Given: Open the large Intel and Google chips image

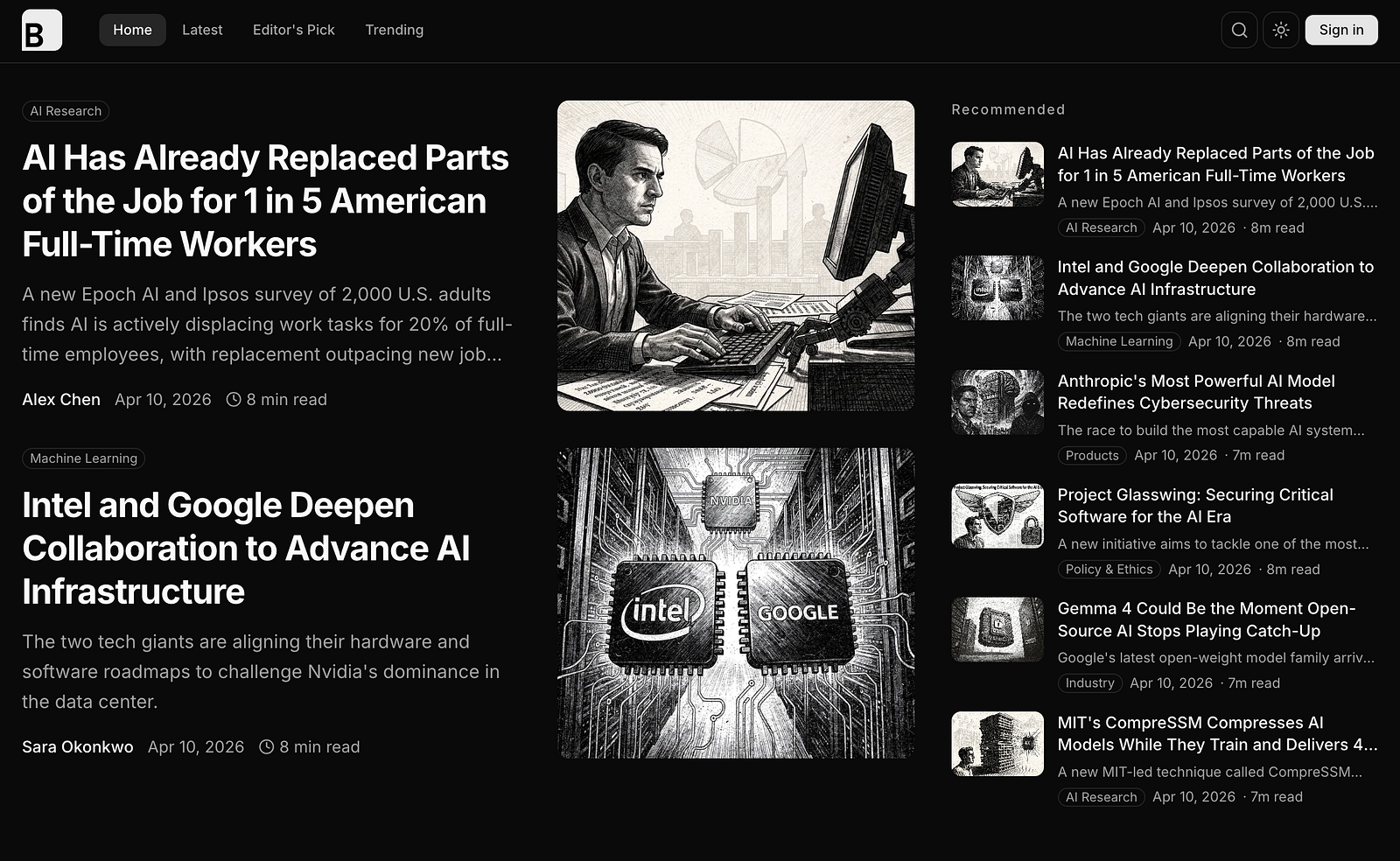Looking at the screenshot, I should [736, 603].
